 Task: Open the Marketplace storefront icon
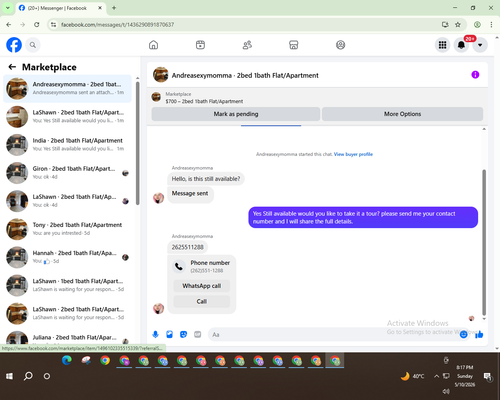294,45
